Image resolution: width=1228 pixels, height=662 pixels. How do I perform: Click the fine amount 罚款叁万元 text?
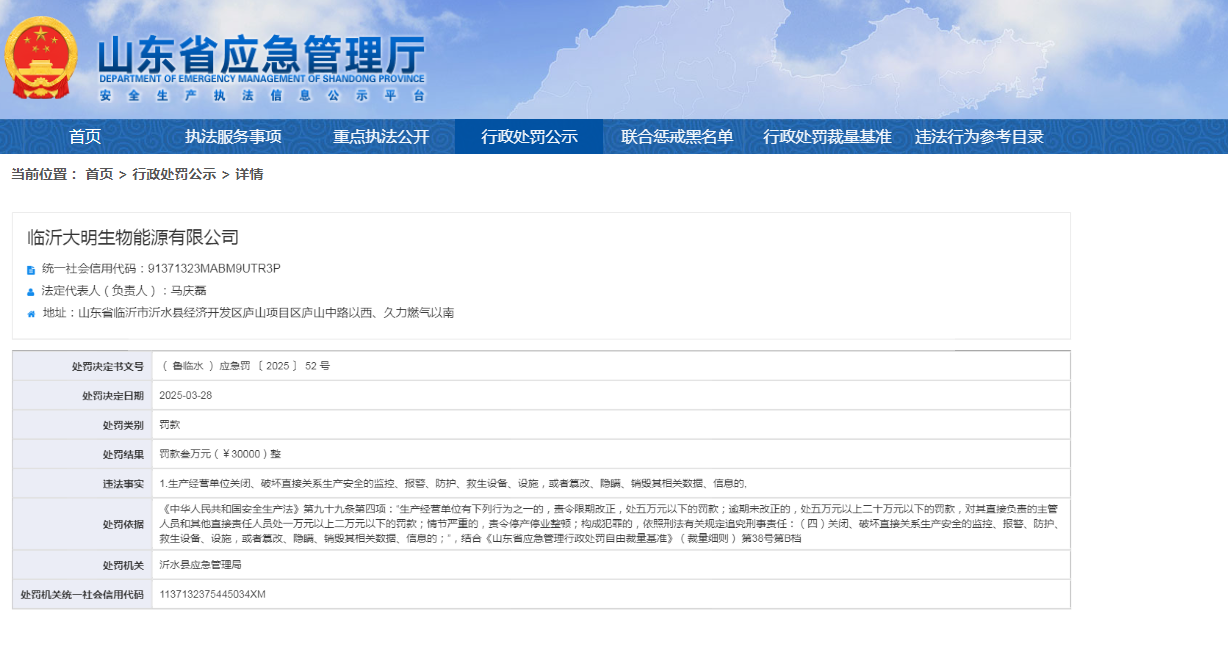point(220,454)
